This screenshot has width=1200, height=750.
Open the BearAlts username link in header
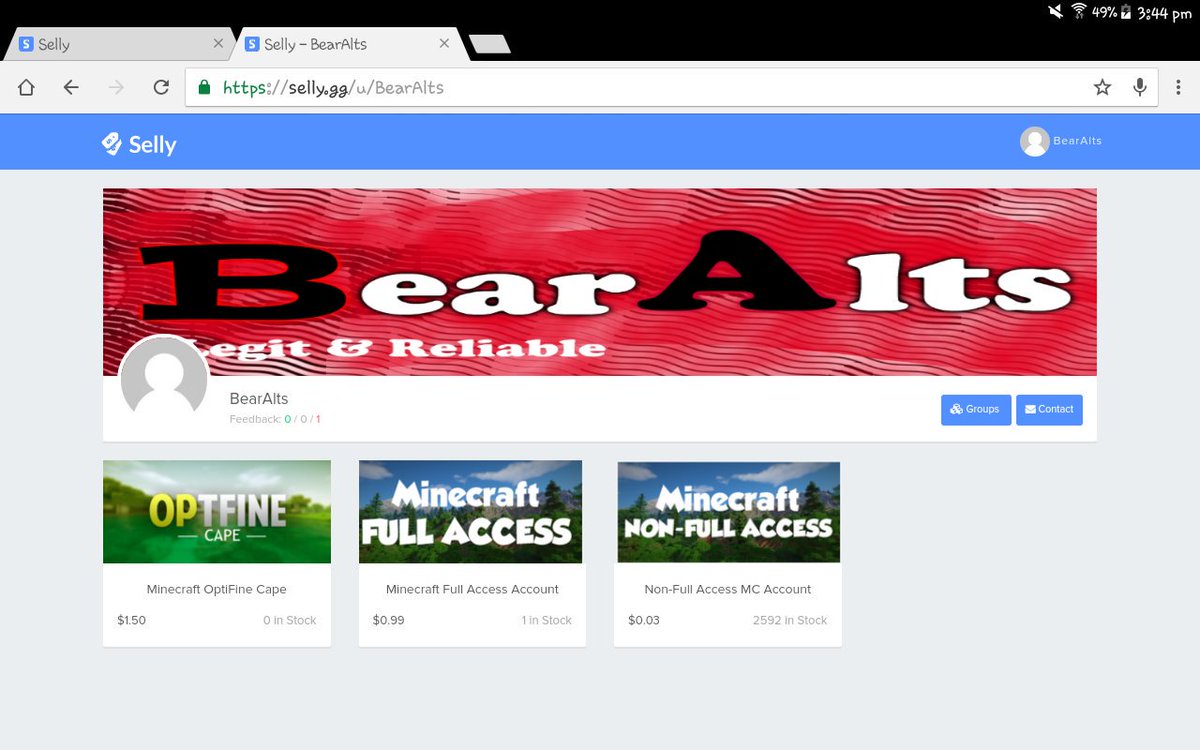pyautogui.click(x=1077, y=141)
